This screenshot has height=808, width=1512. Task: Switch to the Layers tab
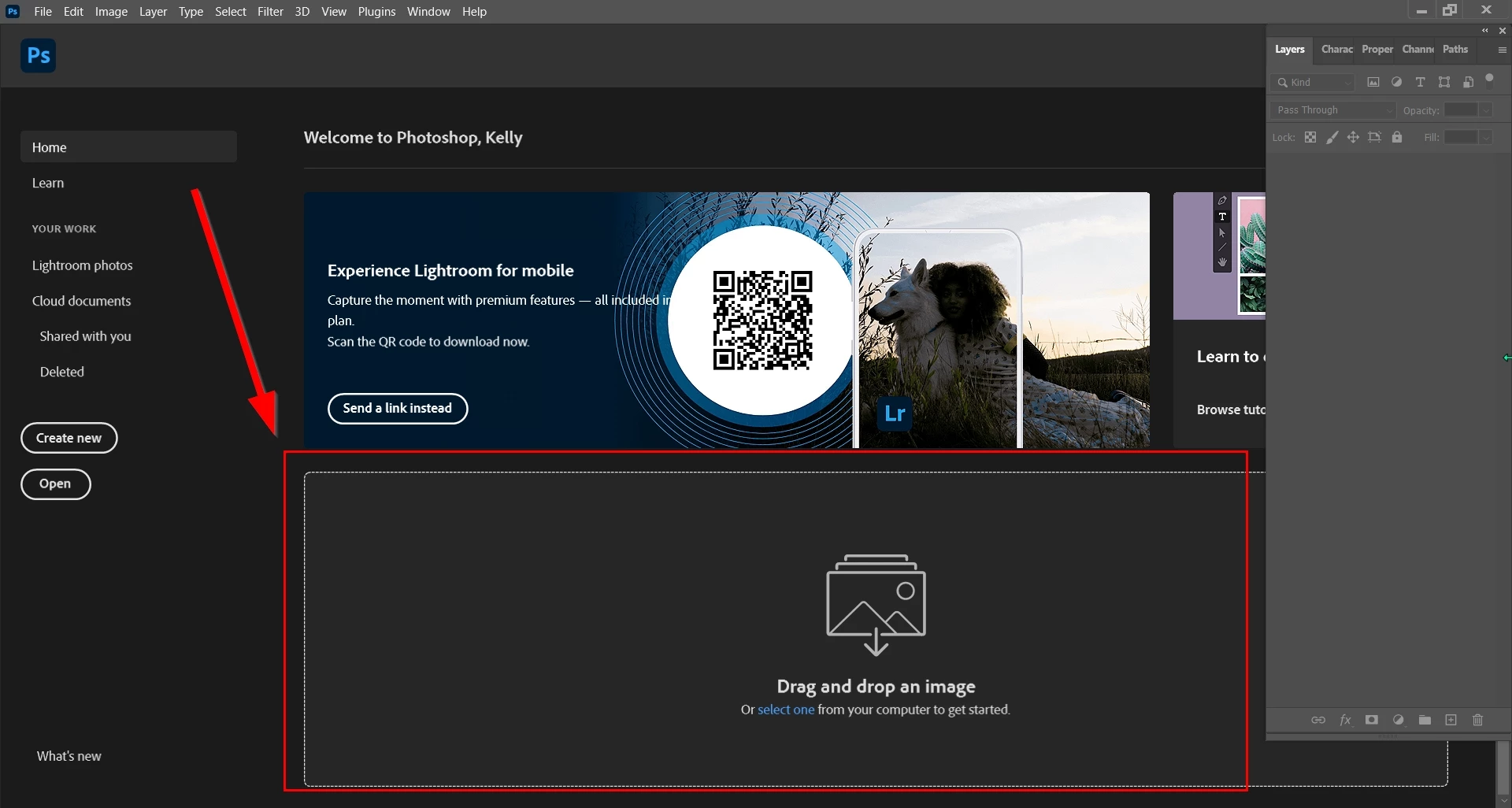click(x=1290, y=50)
